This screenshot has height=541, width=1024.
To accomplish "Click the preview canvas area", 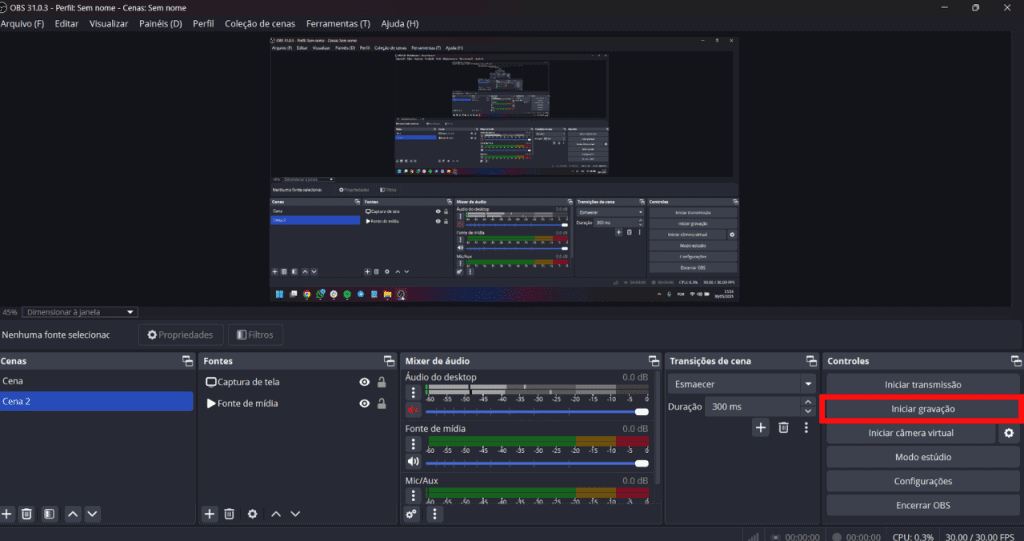I will pos(504,169).
